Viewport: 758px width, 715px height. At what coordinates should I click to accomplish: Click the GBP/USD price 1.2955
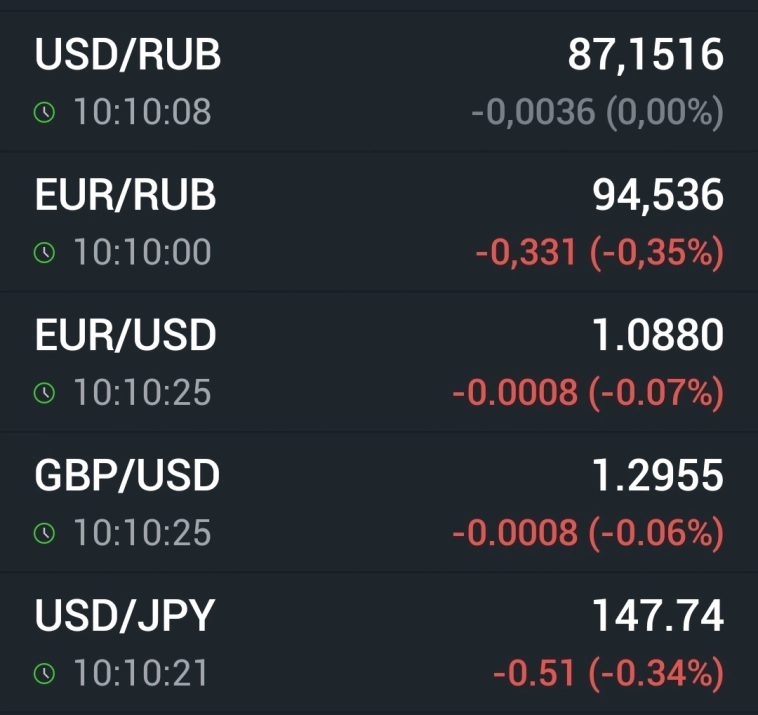pyautogui.click(x=658, y=476)
